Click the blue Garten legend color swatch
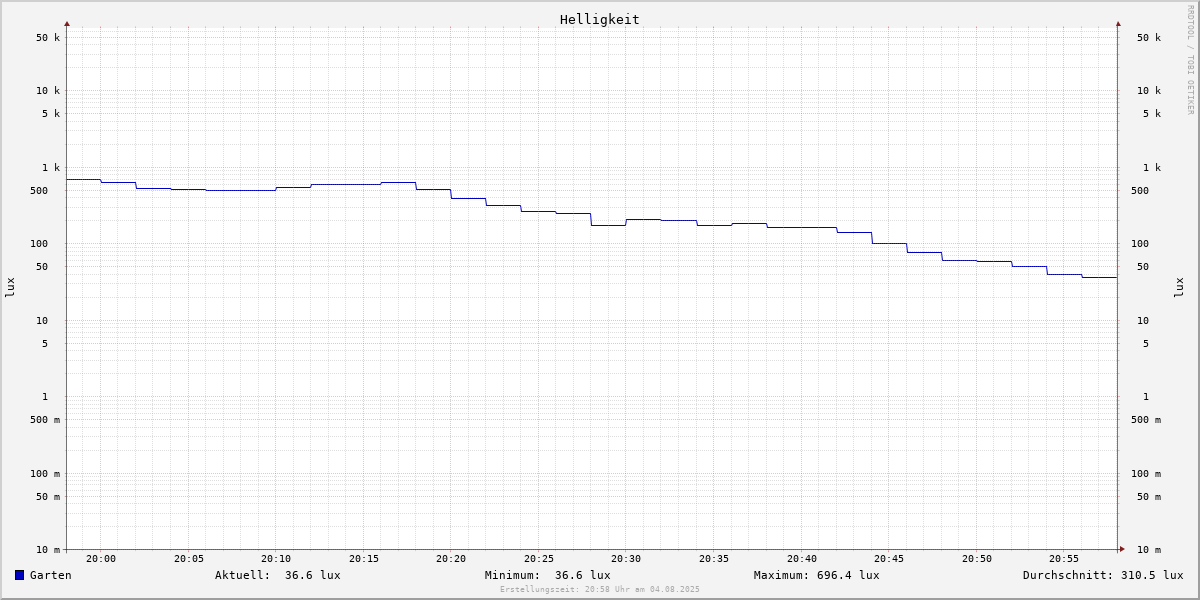Screen dimensions: 1200x600 click(19, 575)
